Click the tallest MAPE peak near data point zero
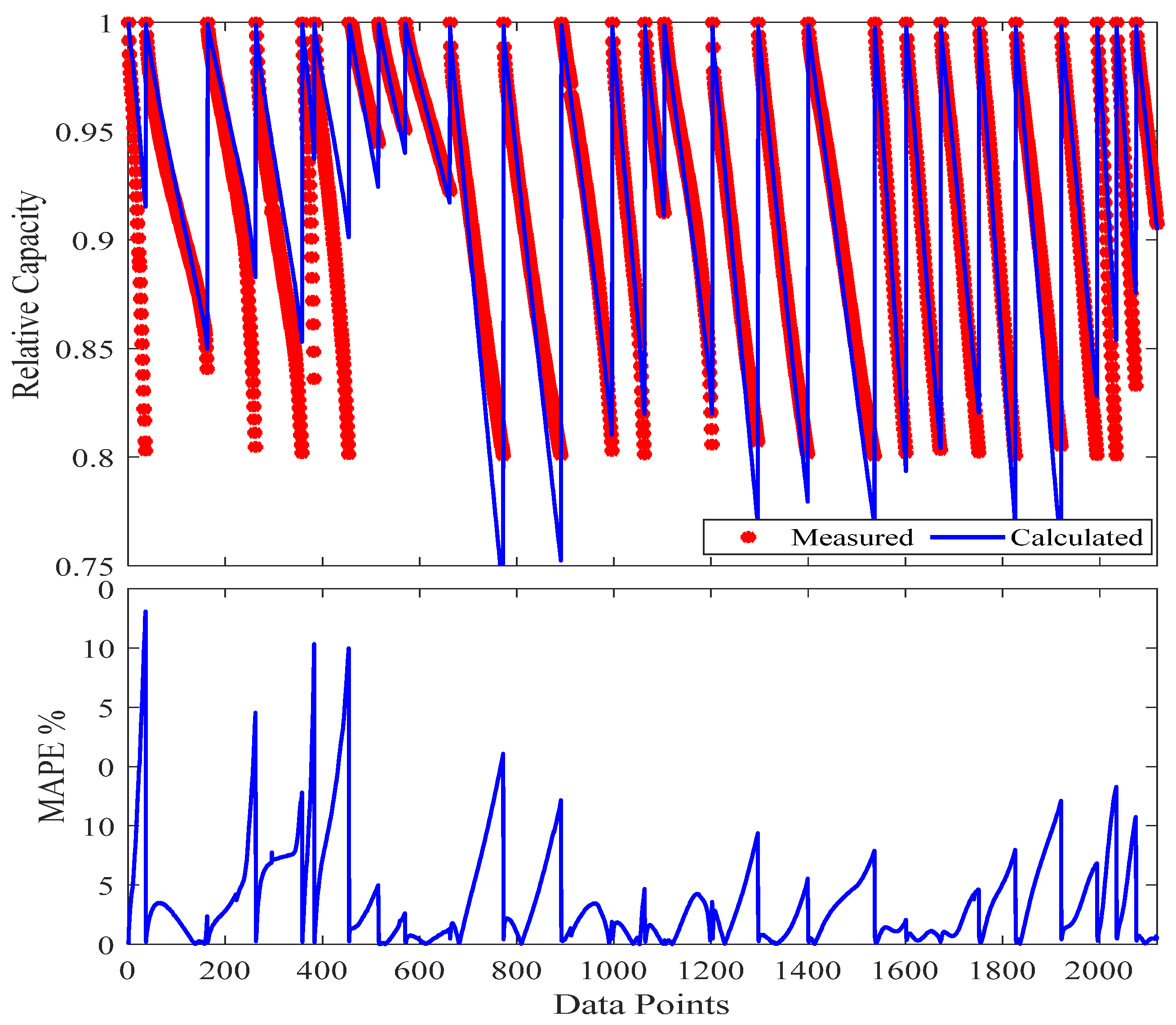Image resolution: width=1176 pixels, height=1025 pixels. (x=145, y=613)
